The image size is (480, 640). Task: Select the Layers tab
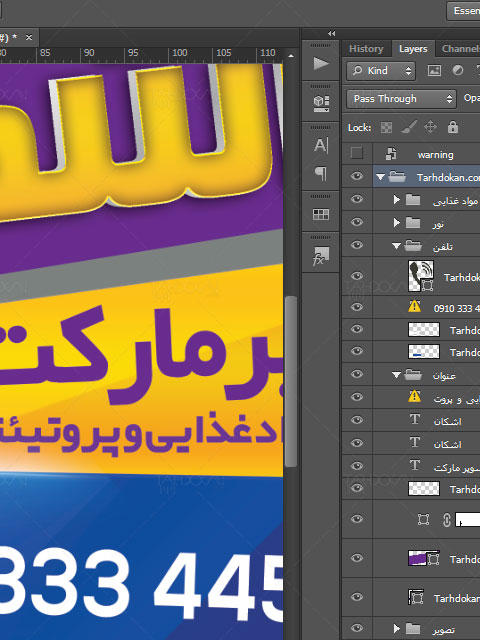click(413, 49)
